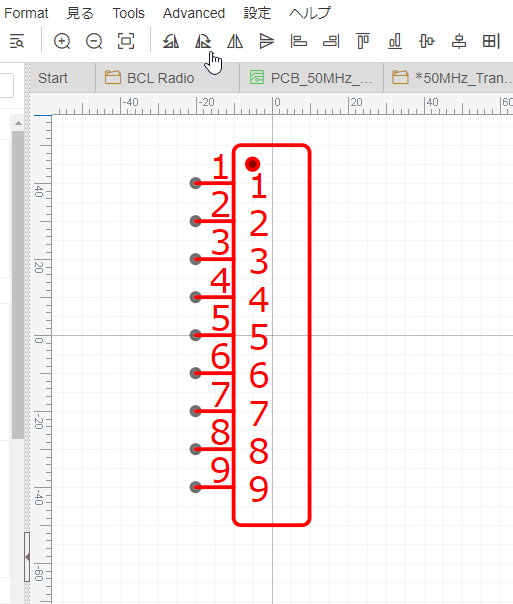Click the align horizontal centers icon

point(427,41)
